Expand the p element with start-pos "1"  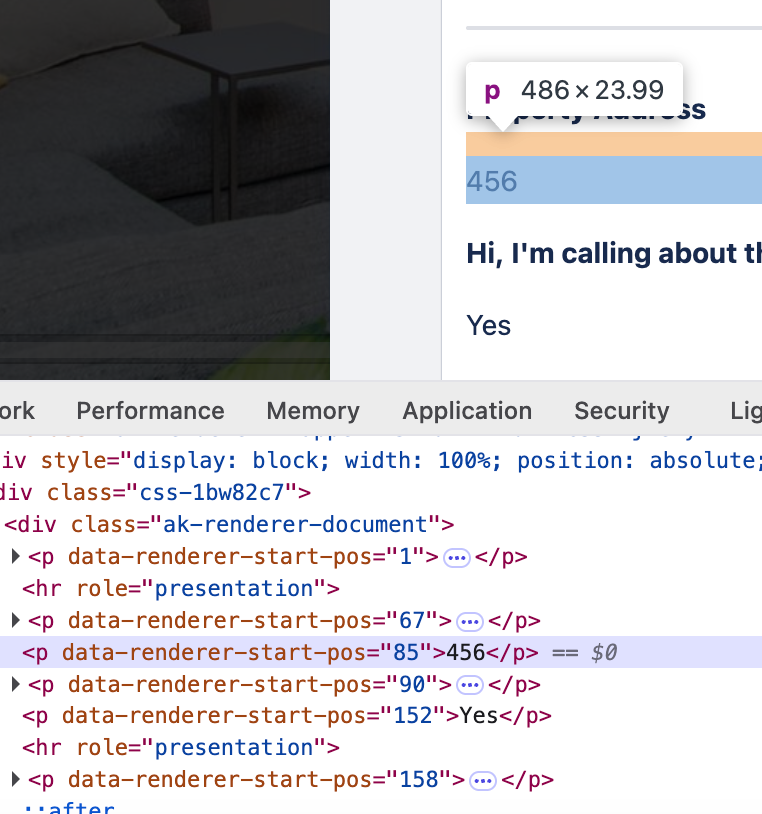(x=14, y=557)
